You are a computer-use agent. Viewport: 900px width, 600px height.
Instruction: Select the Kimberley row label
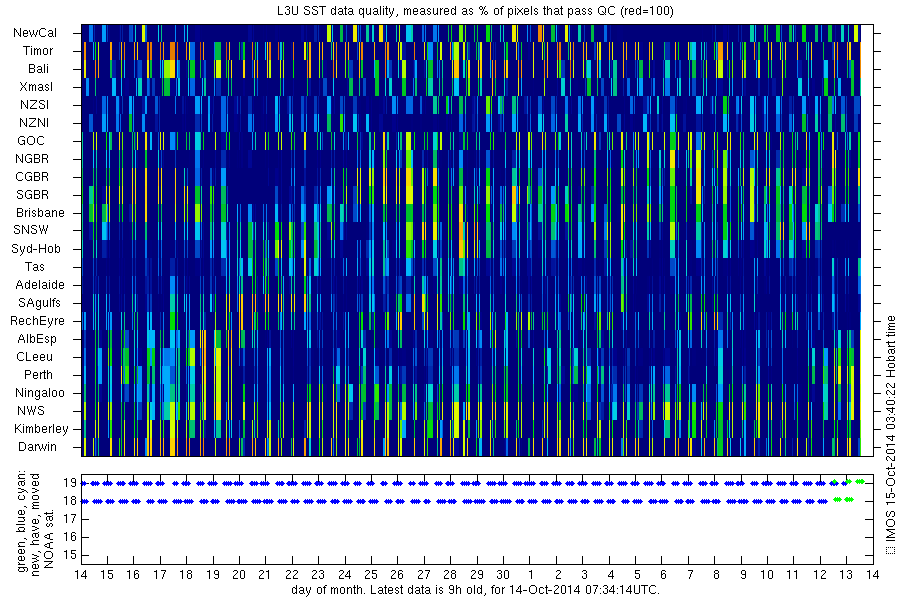[41, 429]
